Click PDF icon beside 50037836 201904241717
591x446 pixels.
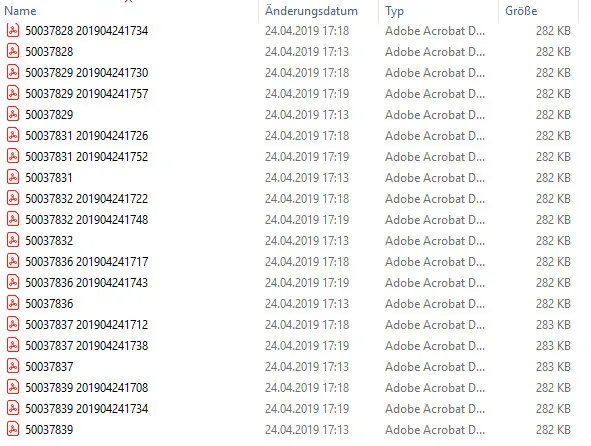click(13, 261)
